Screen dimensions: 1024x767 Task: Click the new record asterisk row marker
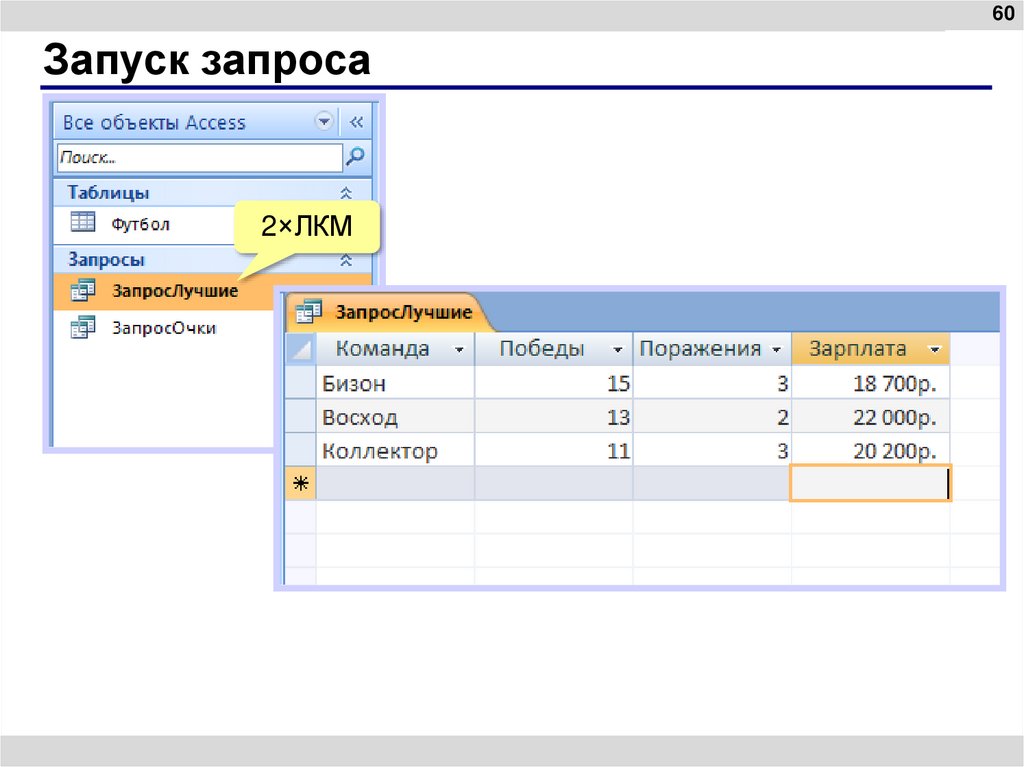[x=299, y=482]
